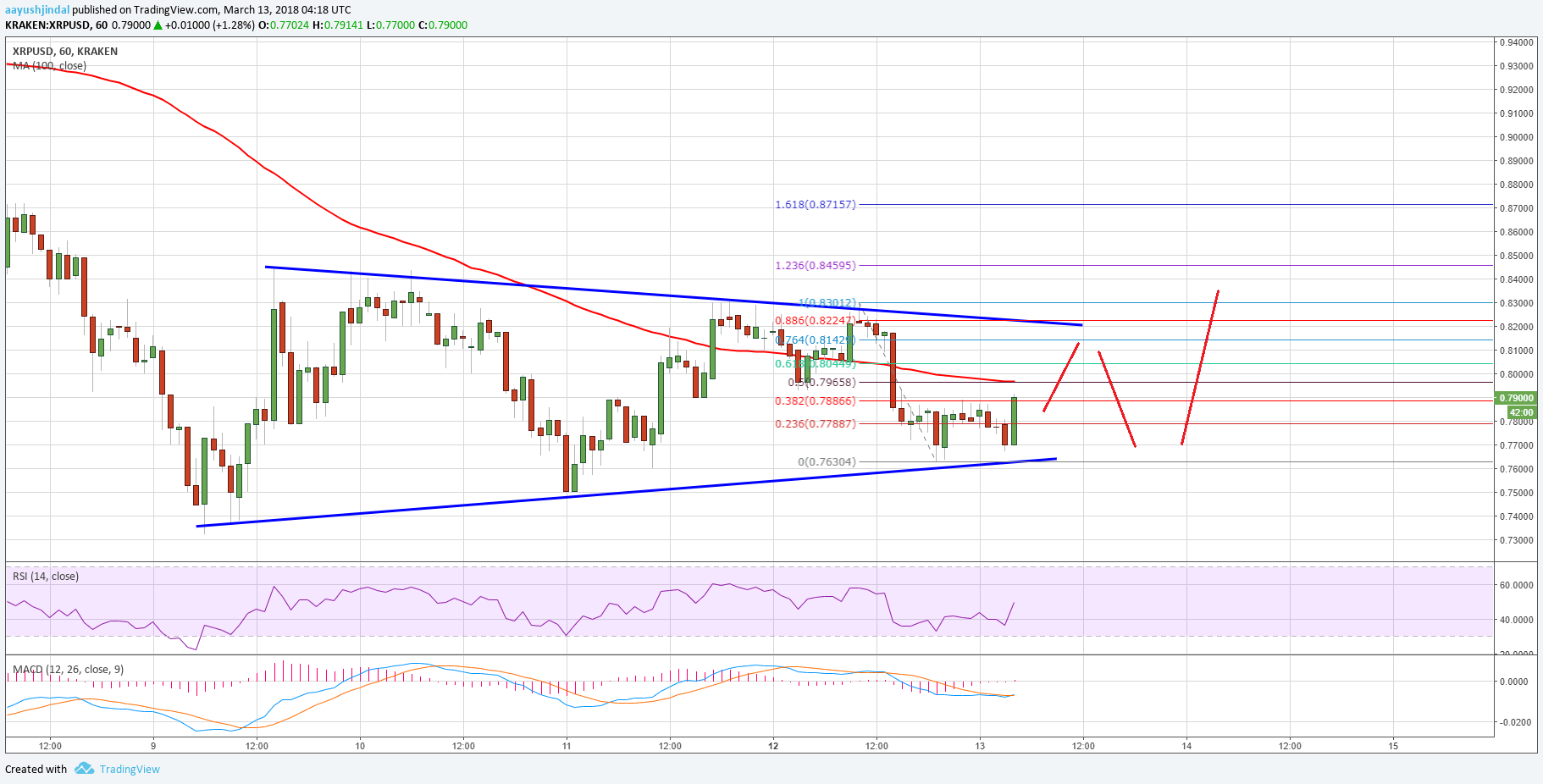Click the TradingView cloud logo icon
The height and width of the screenshot is (784, 1543).
tap(84, 769)
